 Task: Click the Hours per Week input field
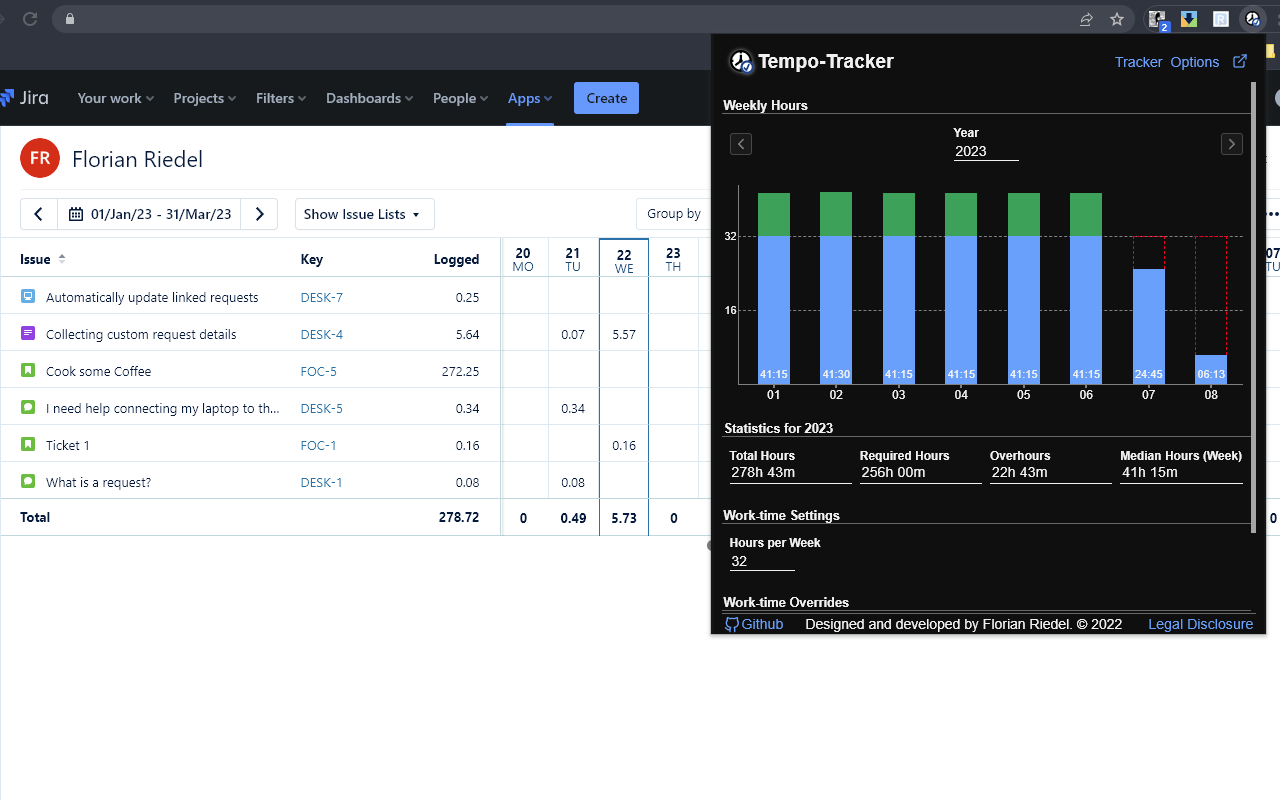pyautogui.click(x=762, y=562)
